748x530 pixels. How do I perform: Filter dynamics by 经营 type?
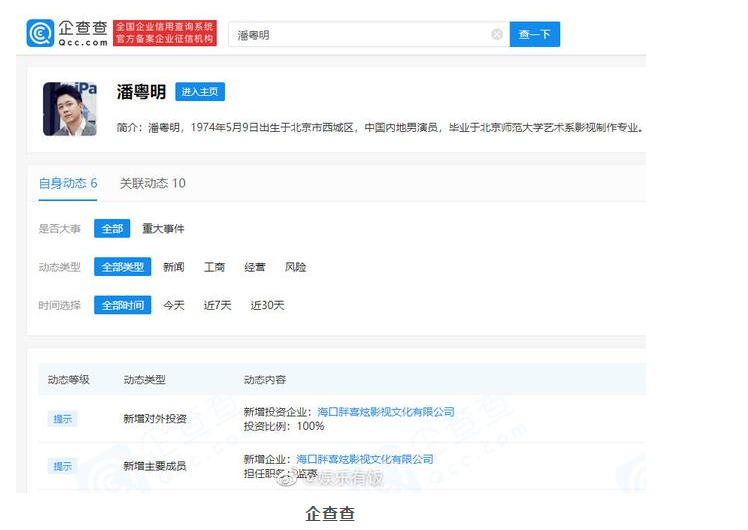pyautogui.click(x=255, y=267)
